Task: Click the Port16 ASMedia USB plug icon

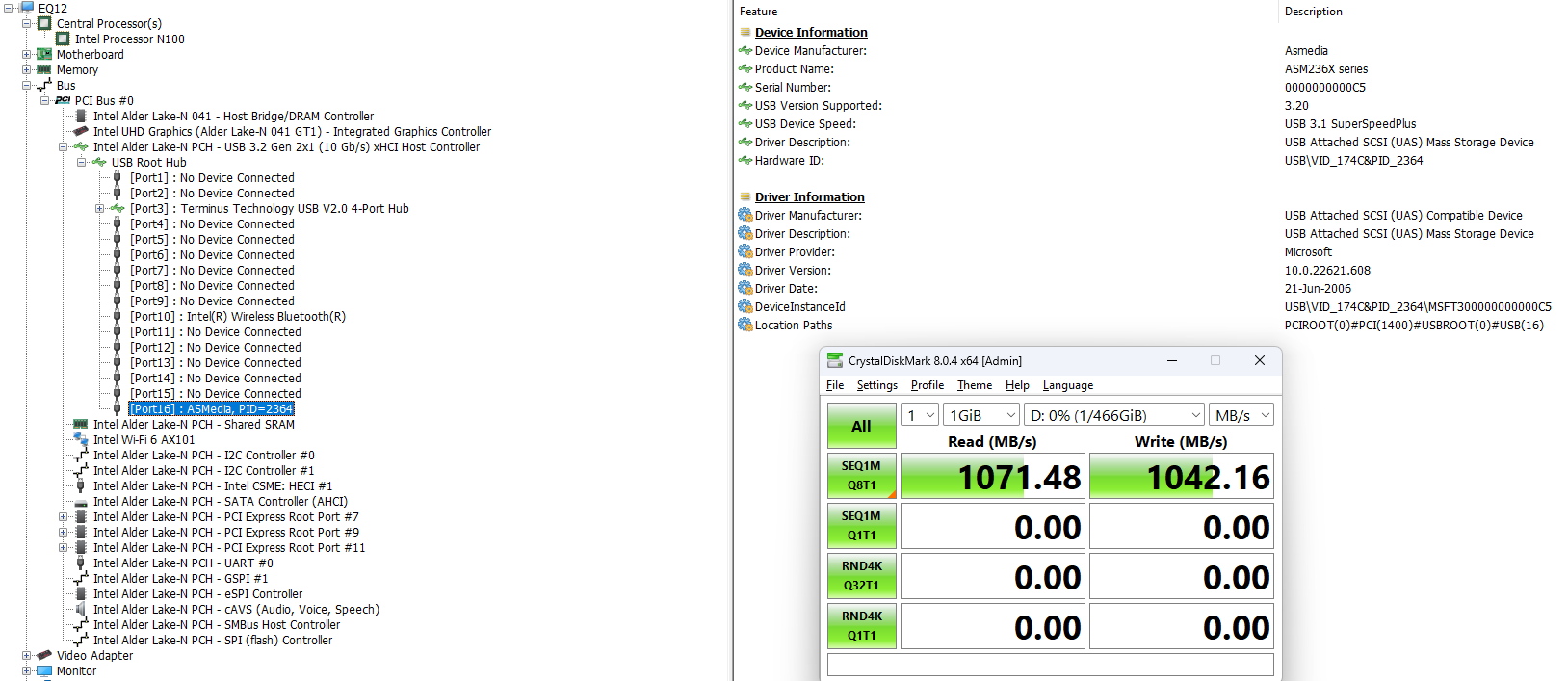Action: point(118,408)
